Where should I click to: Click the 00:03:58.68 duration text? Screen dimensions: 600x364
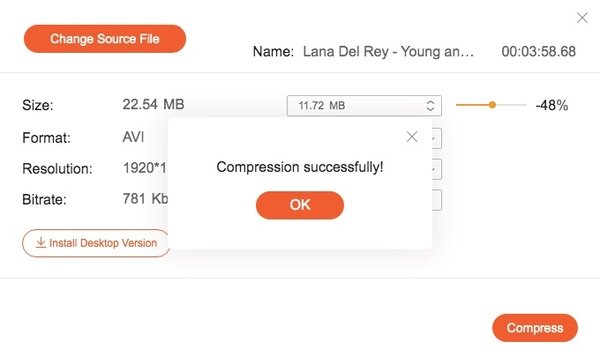click(x=538, y=52)
